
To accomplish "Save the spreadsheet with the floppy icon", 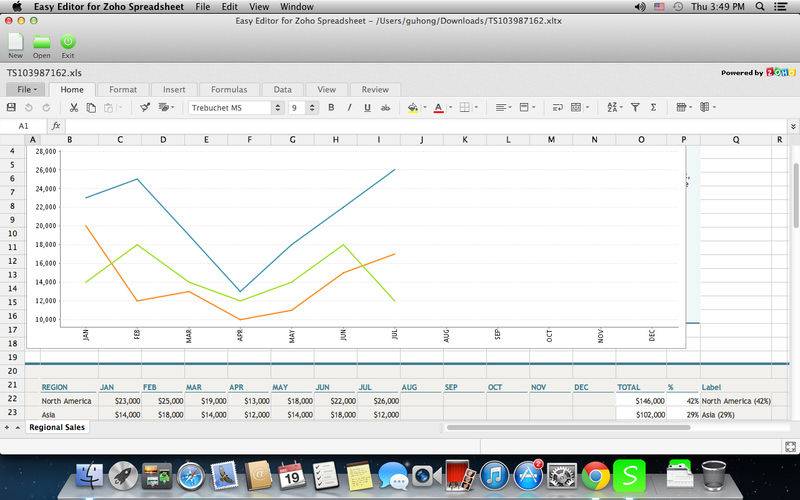I will coord(11,107).
